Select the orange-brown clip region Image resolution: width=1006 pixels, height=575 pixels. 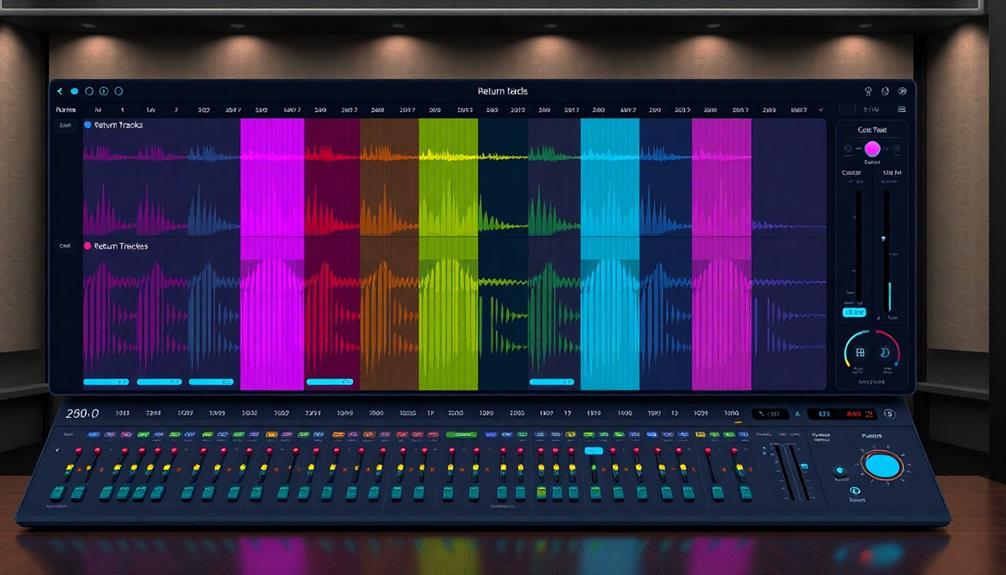coord(389,254)
